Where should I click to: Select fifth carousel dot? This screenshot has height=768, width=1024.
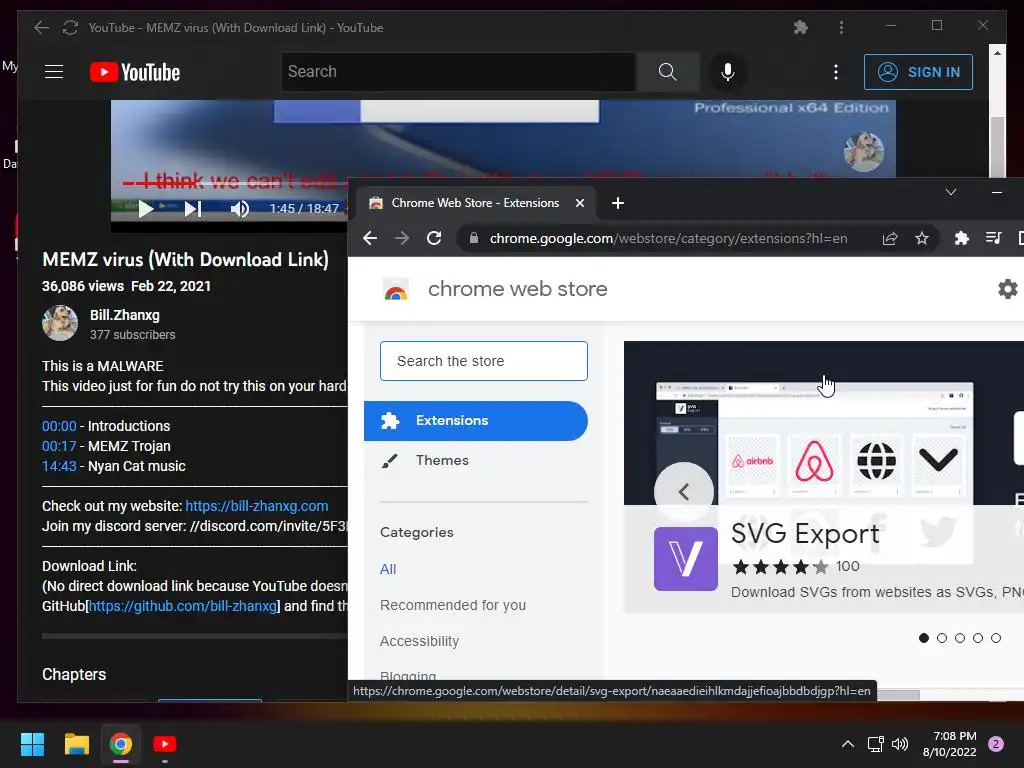[996, 638]
